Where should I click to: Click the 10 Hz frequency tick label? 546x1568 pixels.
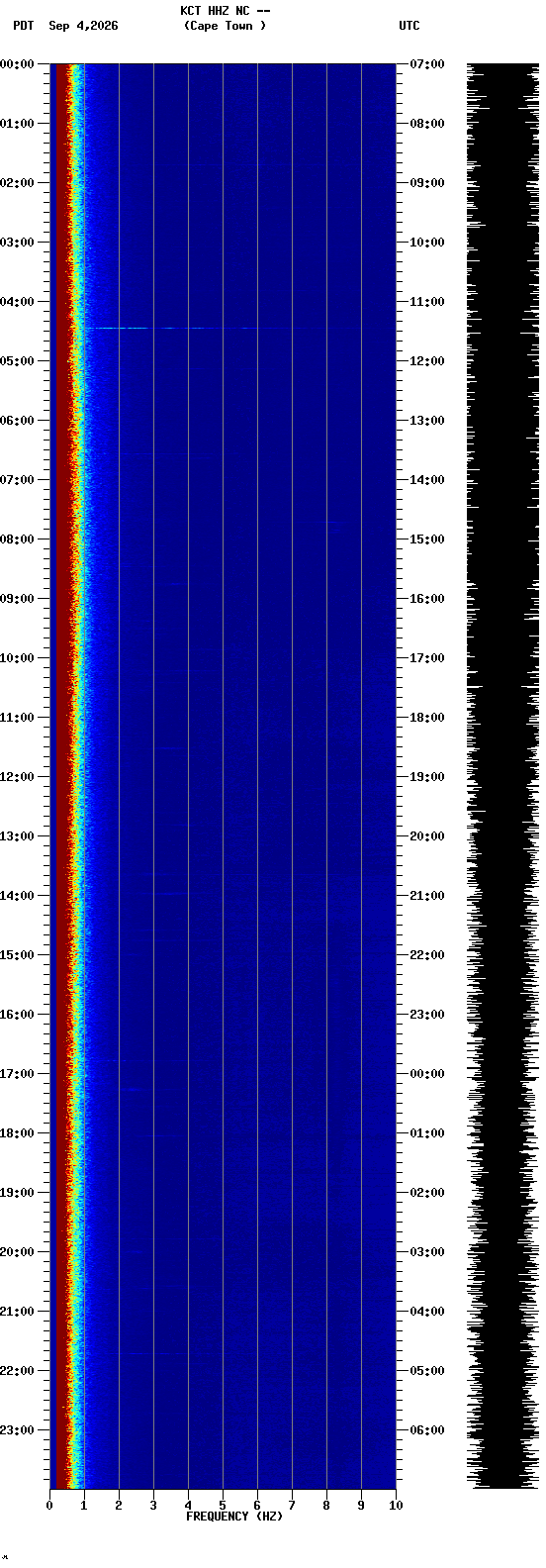click(x=396, y=1506)
